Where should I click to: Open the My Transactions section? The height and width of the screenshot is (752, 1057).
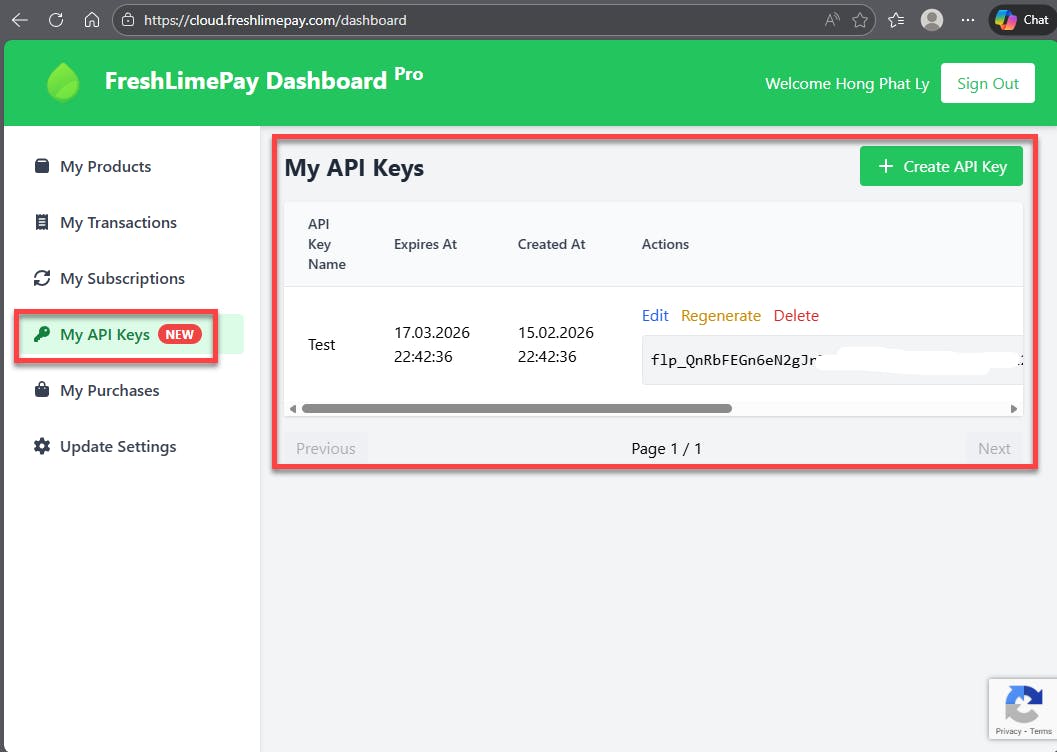click(x=118, y=222)
